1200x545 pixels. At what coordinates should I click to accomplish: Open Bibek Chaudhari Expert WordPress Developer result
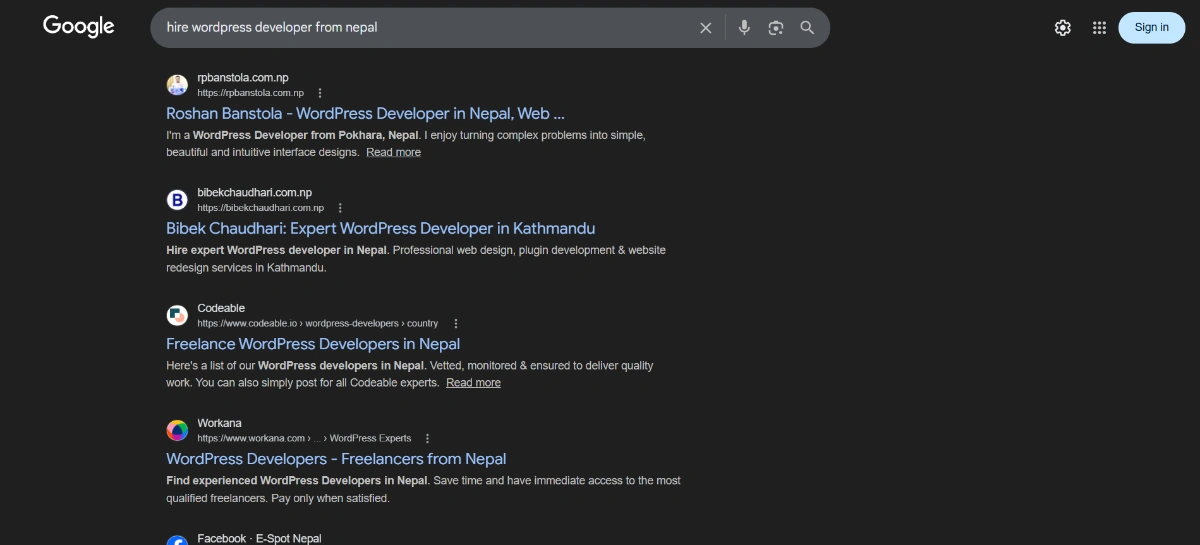pos(380,229)
